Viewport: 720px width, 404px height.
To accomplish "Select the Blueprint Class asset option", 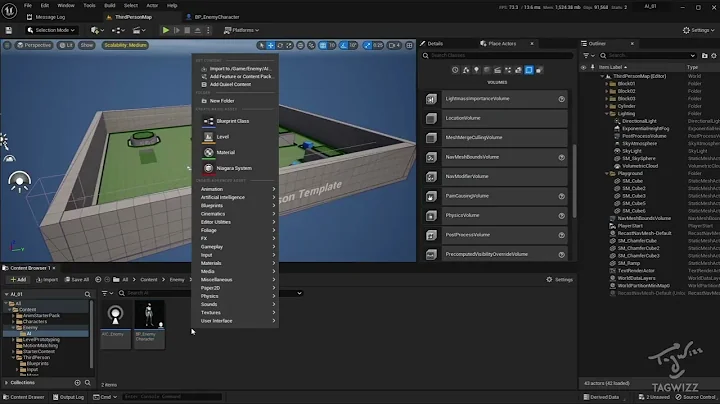I will click(234, 121).
